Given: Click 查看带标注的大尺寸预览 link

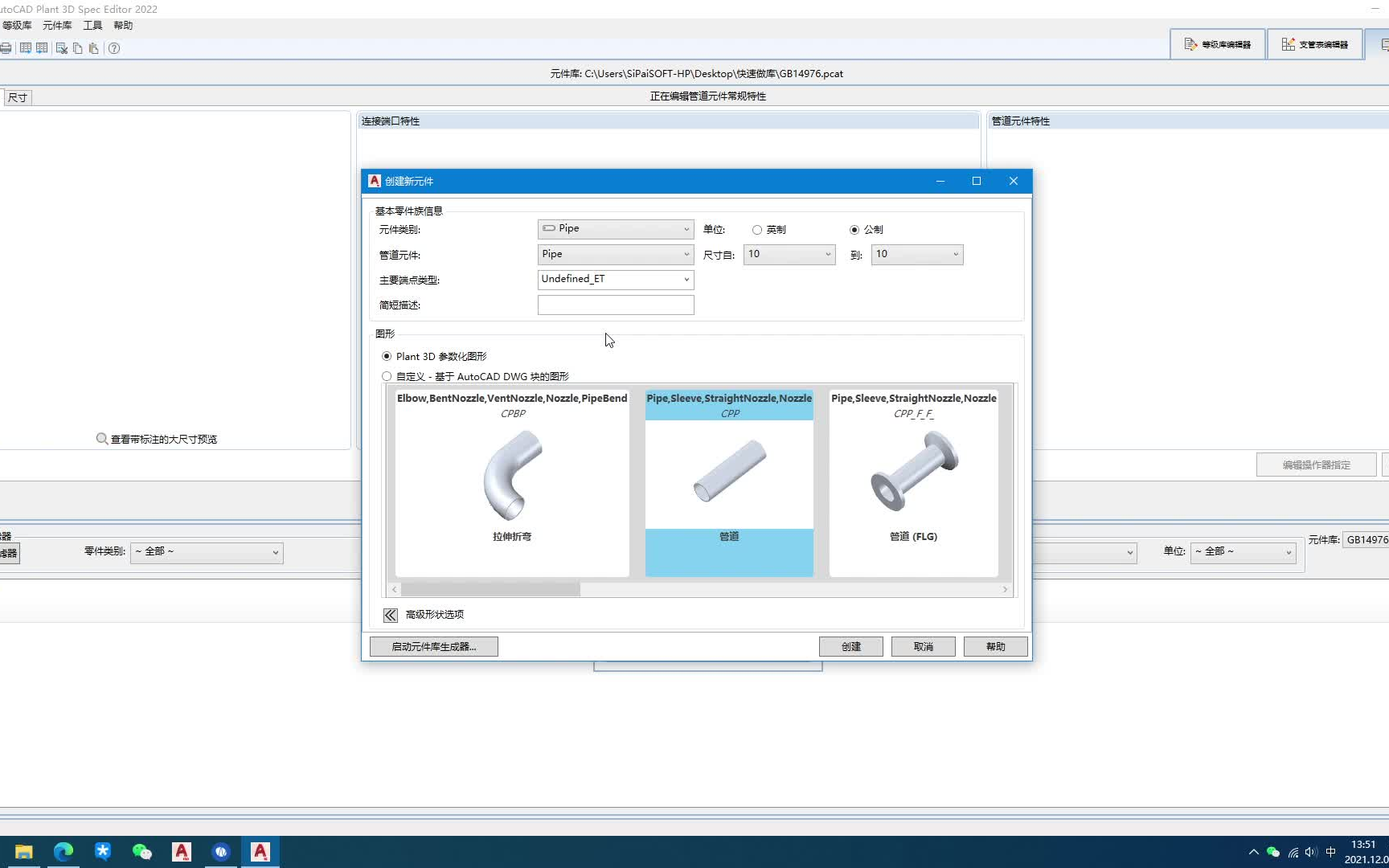Looking at the screenshot, I should [x=164, y=440].
